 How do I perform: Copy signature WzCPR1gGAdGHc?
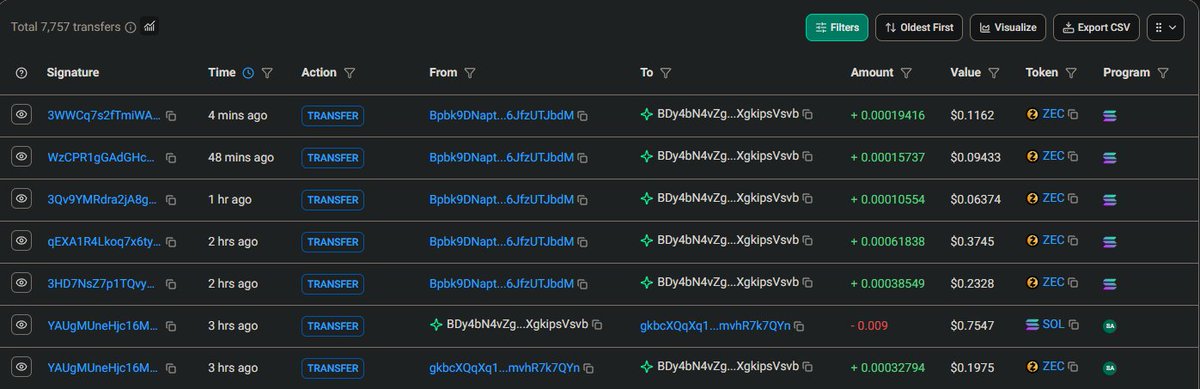click(171, 159)
